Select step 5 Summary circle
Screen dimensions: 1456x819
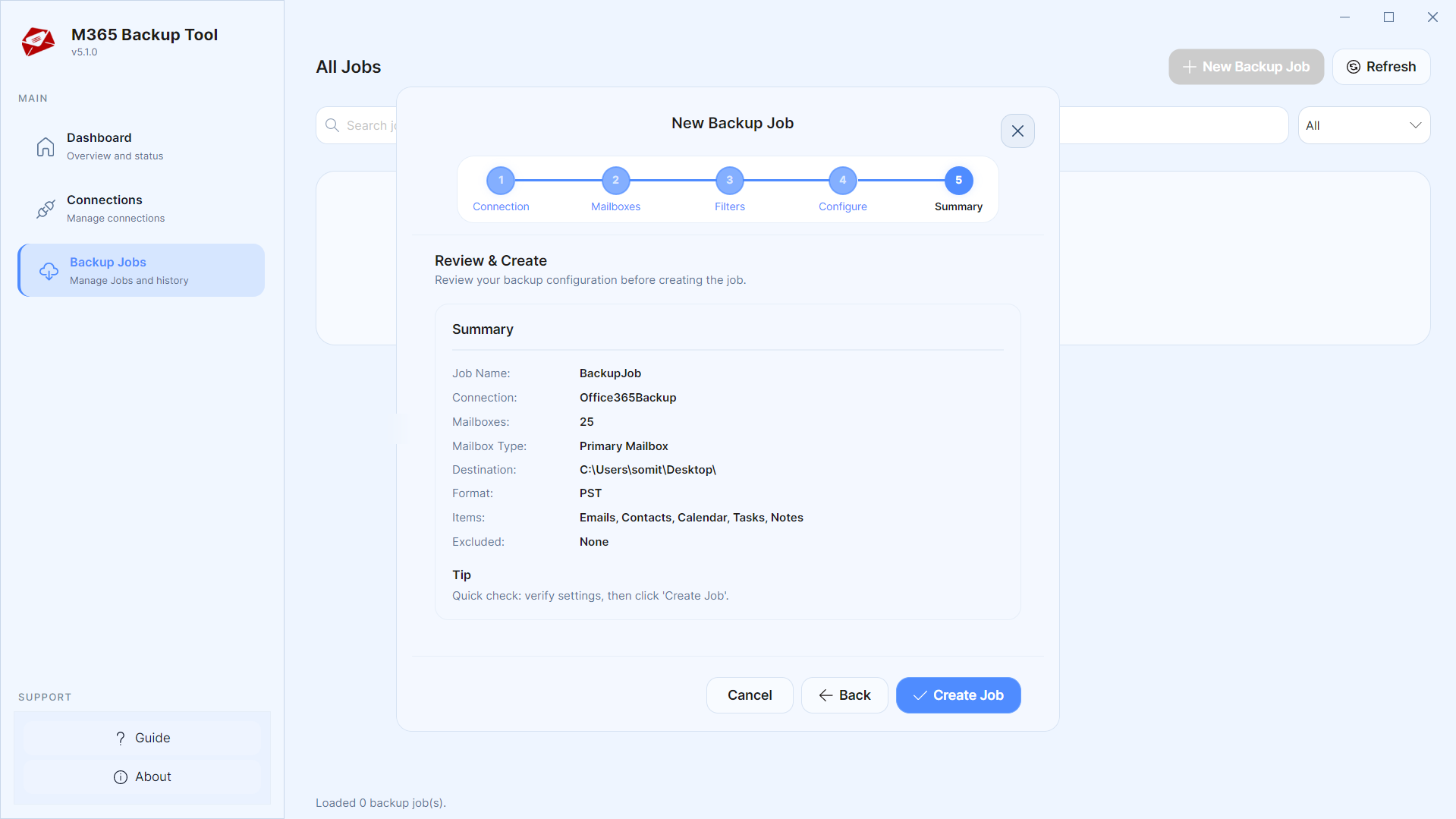959,181
